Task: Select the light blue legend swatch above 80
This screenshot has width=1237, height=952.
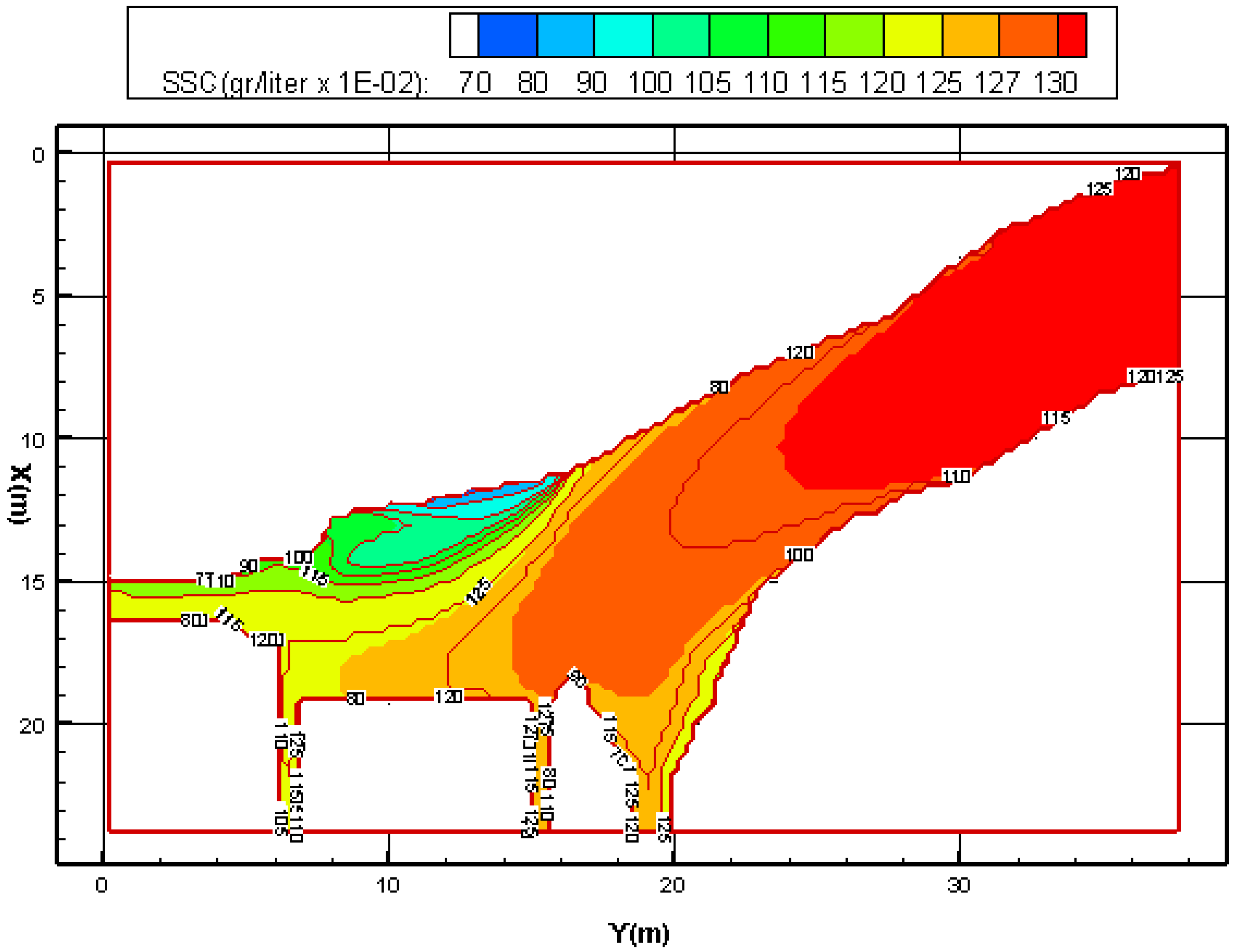Action: (565, 35)
